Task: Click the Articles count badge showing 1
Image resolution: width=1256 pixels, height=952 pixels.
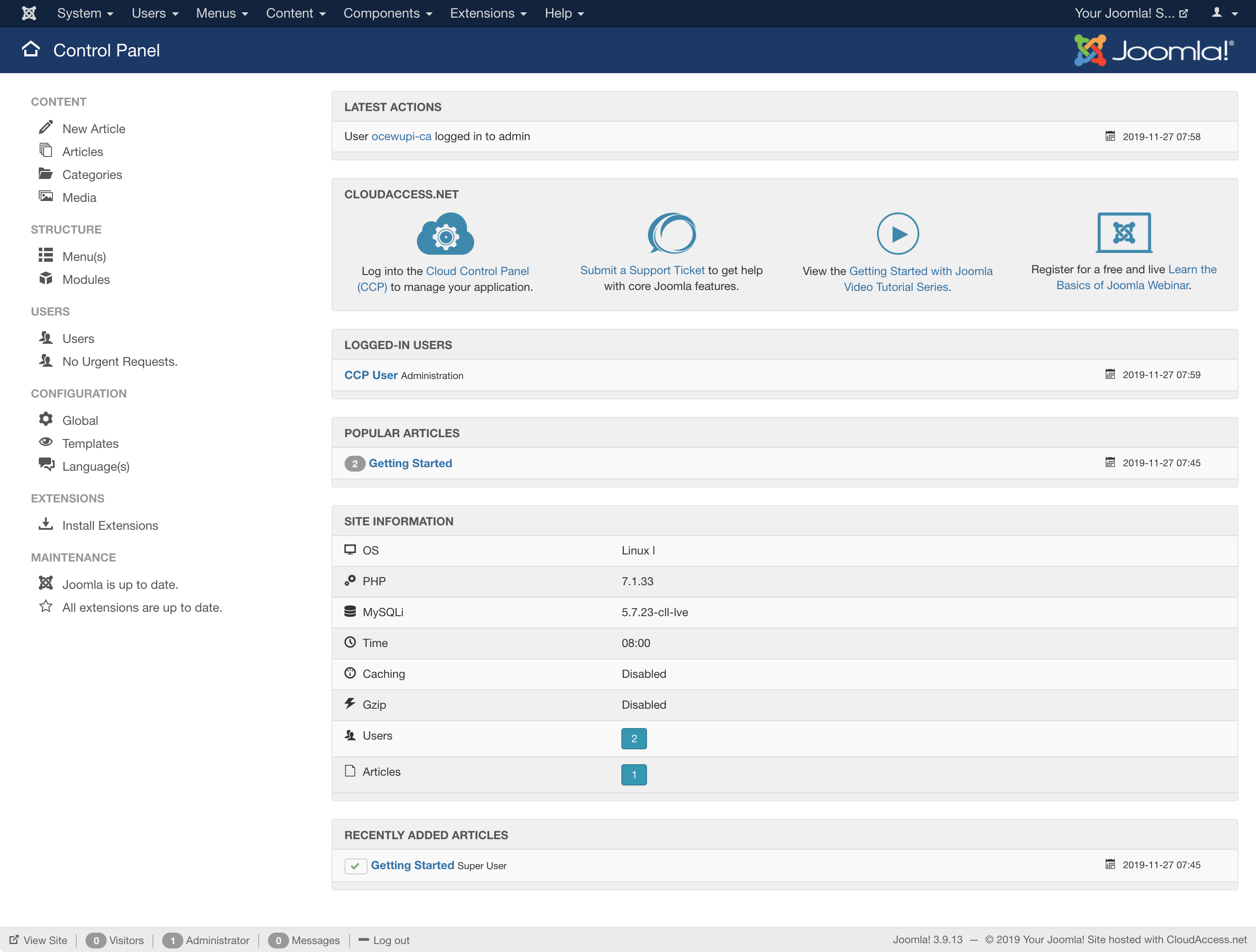Action: click(634, 775)
